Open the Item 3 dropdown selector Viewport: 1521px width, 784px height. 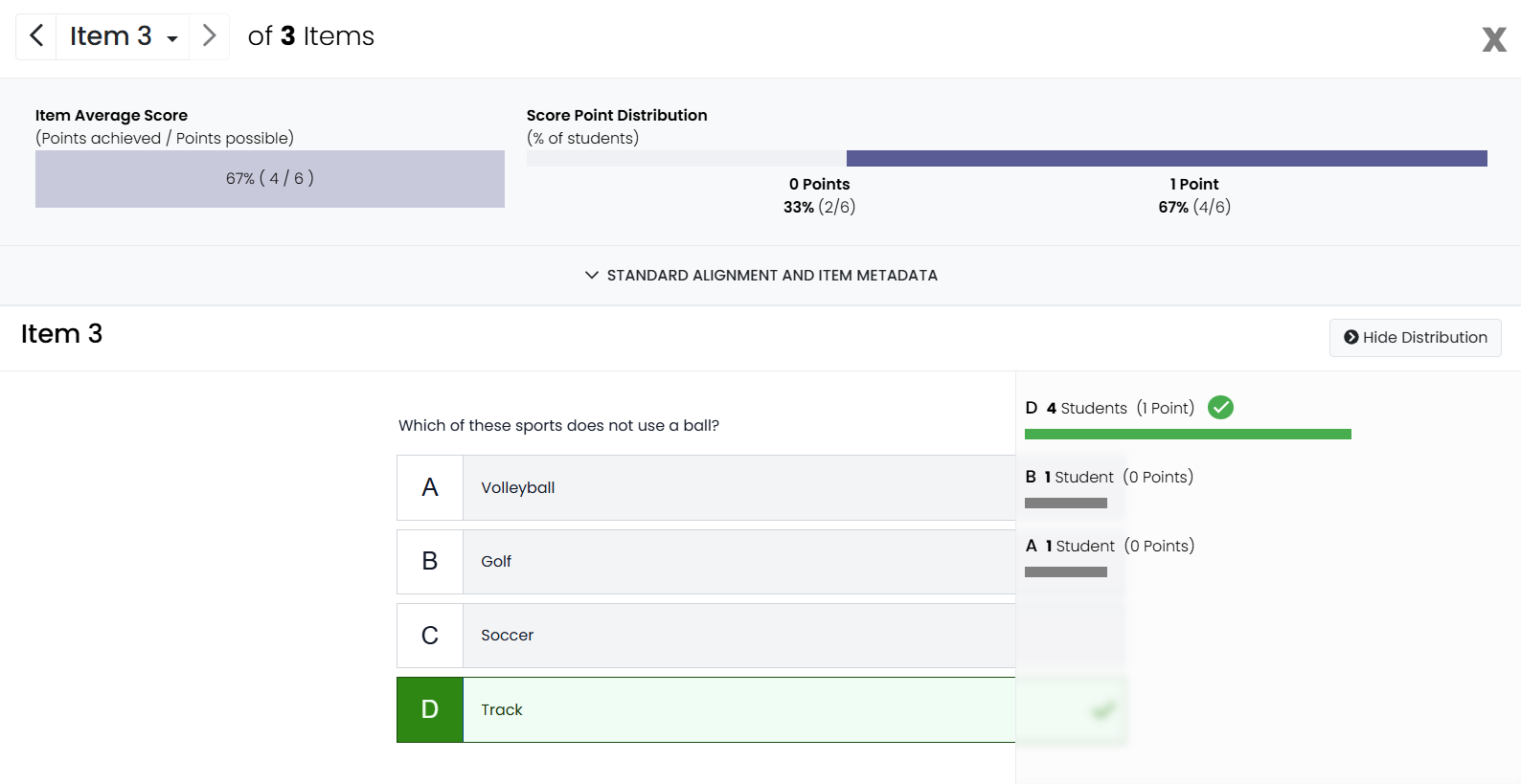point(123,36)
